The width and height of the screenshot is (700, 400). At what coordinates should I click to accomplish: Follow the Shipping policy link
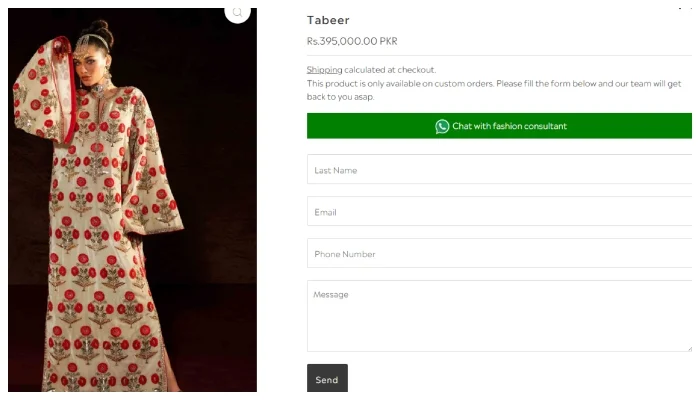pos(324,70)
